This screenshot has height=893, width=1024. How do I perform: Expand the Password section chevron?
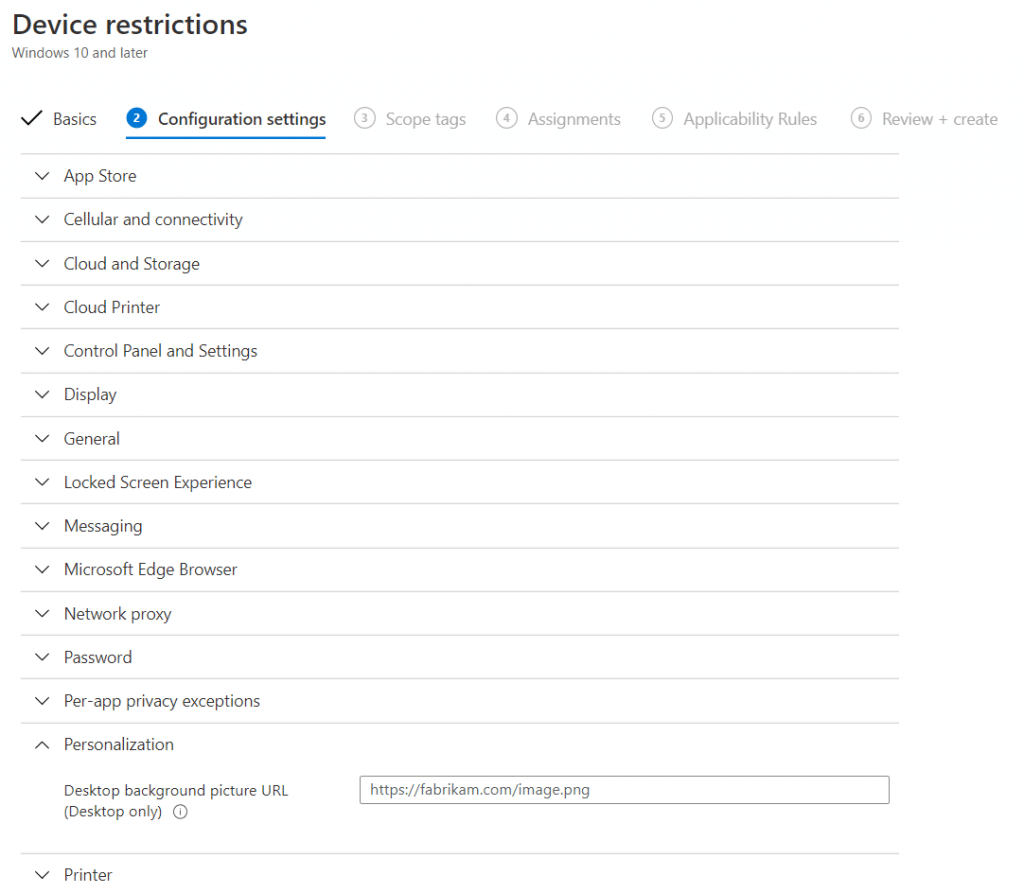click(42, 657)
